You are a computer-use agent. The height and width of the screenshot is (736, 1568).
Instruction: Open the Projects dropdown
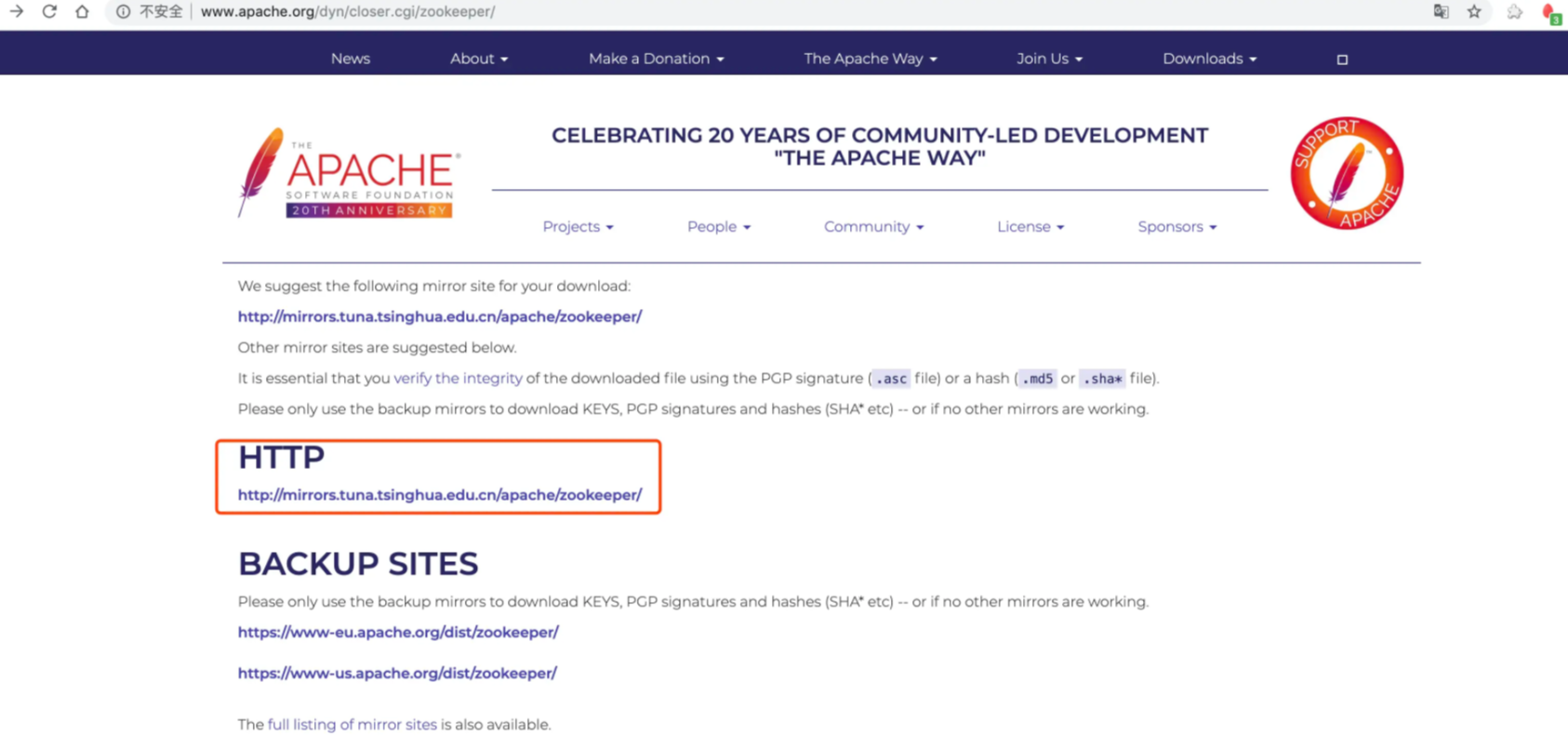pyautogui.click(x=578, y=227)
